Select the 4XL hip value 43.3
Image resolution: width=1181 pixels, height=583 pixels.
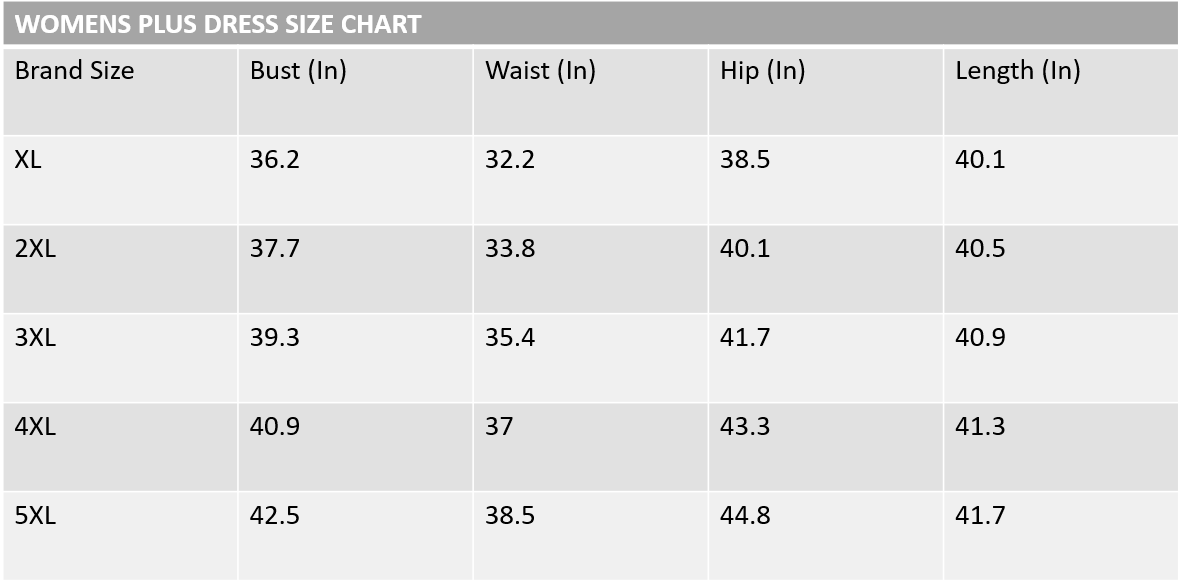coord(745,427)
